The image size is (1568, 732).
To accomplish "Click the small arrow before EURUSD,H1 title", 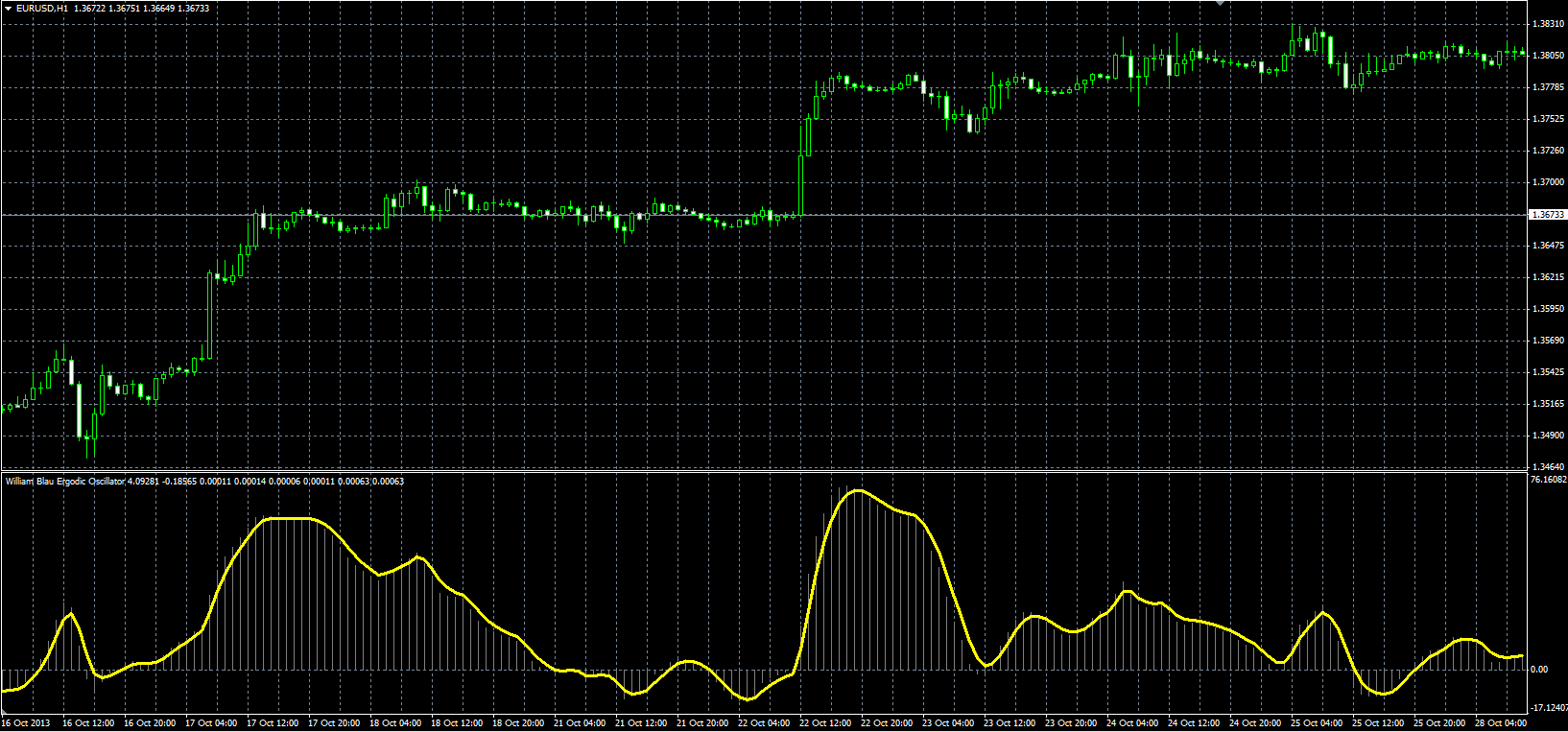I will (8, 8).
